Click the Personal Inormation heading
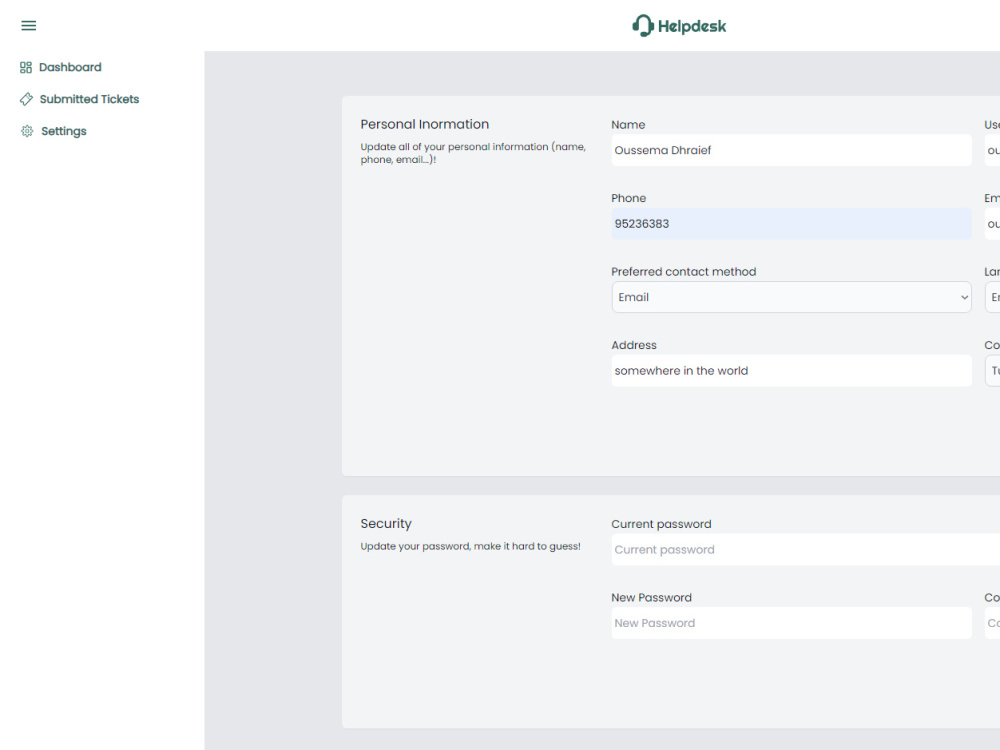 point(425,124)
